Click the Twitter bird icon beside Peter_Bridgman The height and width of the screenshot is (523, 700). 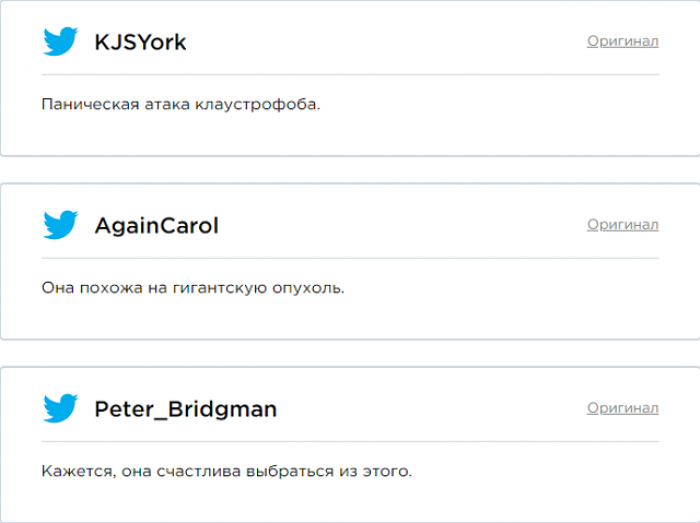click(60, 408)
